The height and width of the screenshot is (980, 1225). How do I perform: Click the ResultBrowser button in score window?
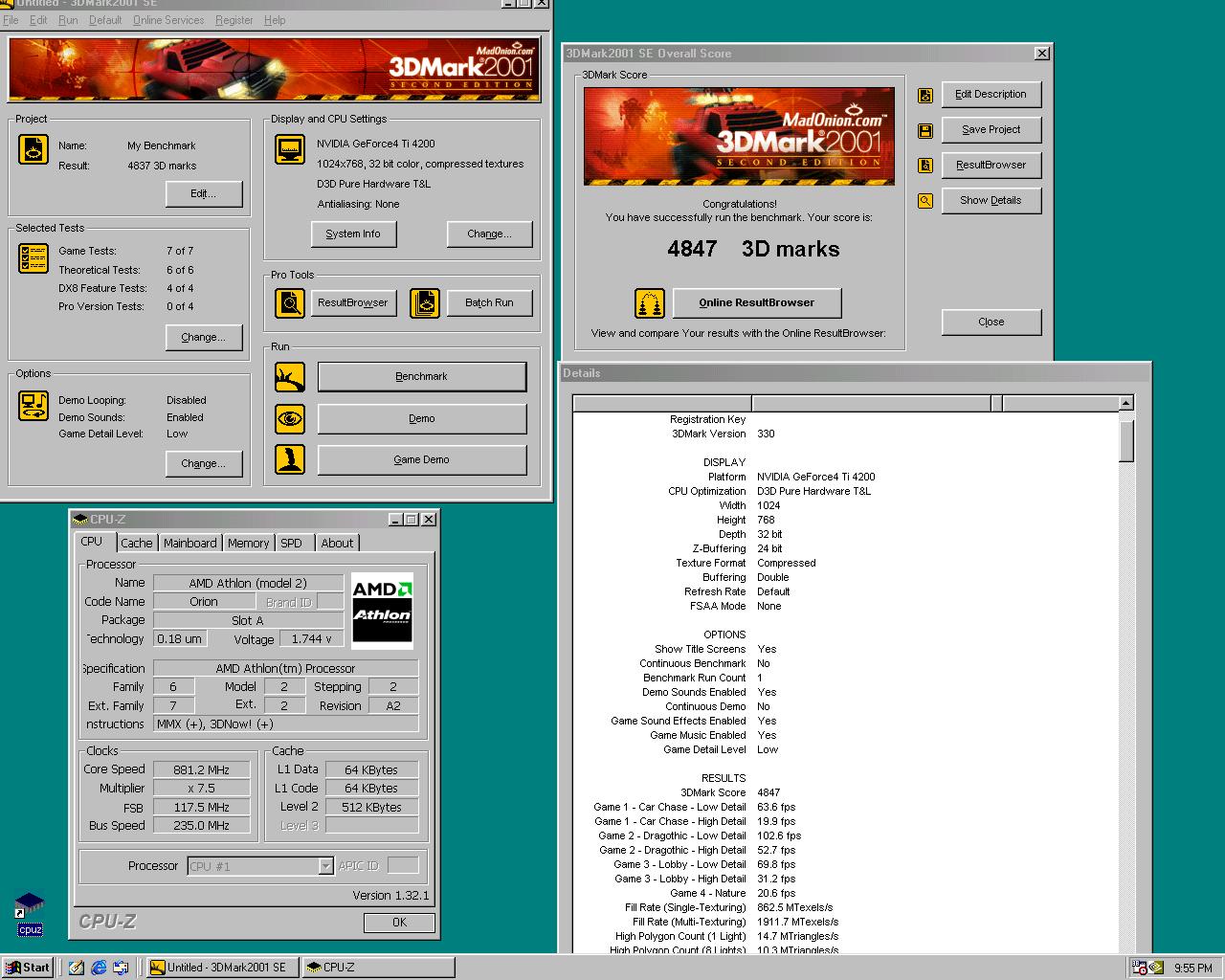pos(991,166)
